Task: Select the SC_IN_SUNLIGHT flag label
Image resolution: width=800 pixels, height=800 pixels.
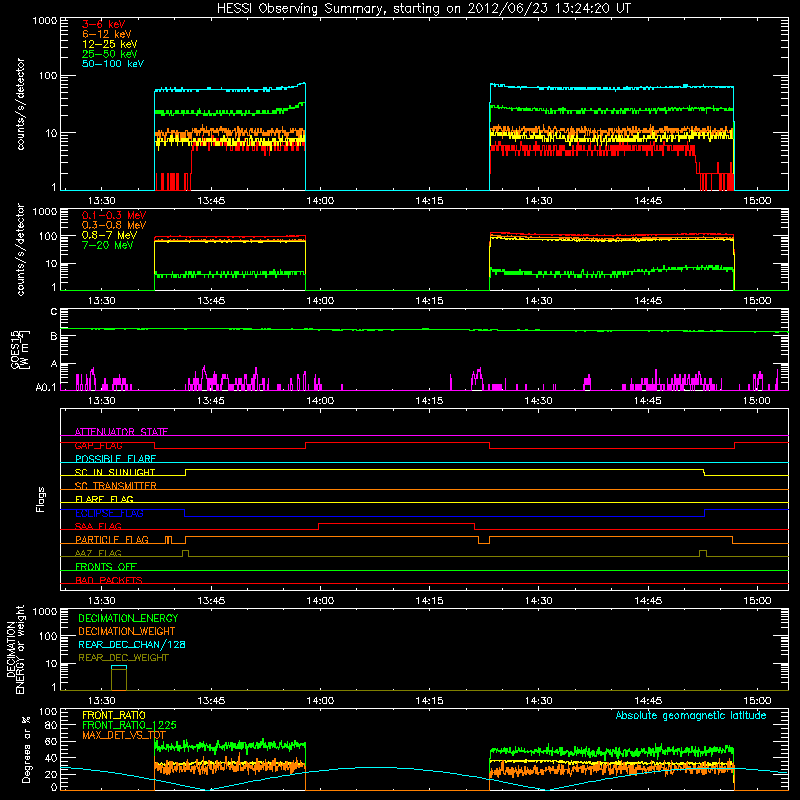Action: click(x=115, y=472)
